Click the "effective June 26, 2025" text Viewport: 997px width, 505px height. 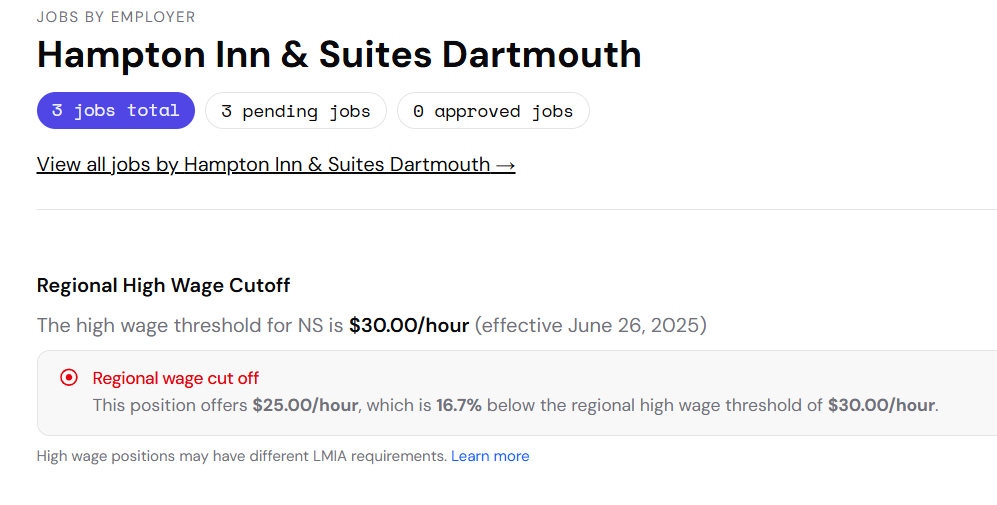point(590,325)
